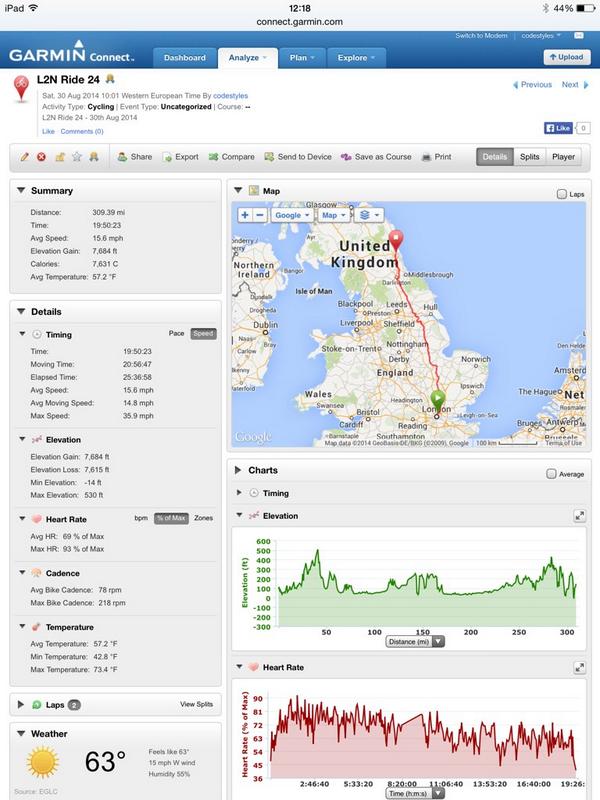Mark activity as favorite with star icon
Image resolution: width=600 pixels, height=800 pixels.
click(x=77, y=157)
